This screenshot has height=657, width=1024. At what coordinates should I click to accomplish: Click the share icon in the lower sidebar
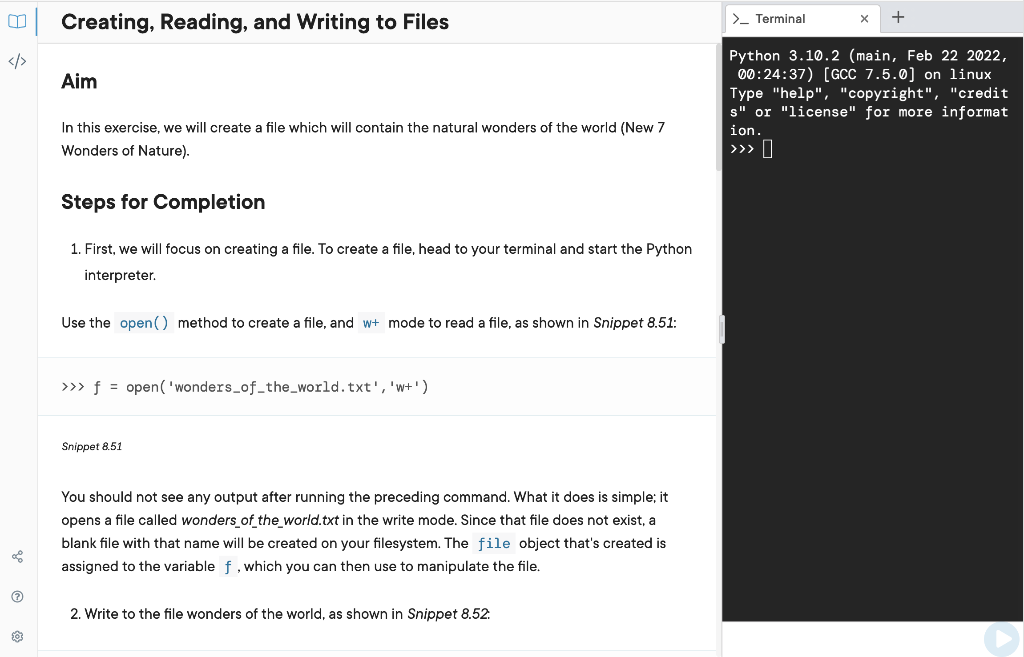click(x=17, y=556)
